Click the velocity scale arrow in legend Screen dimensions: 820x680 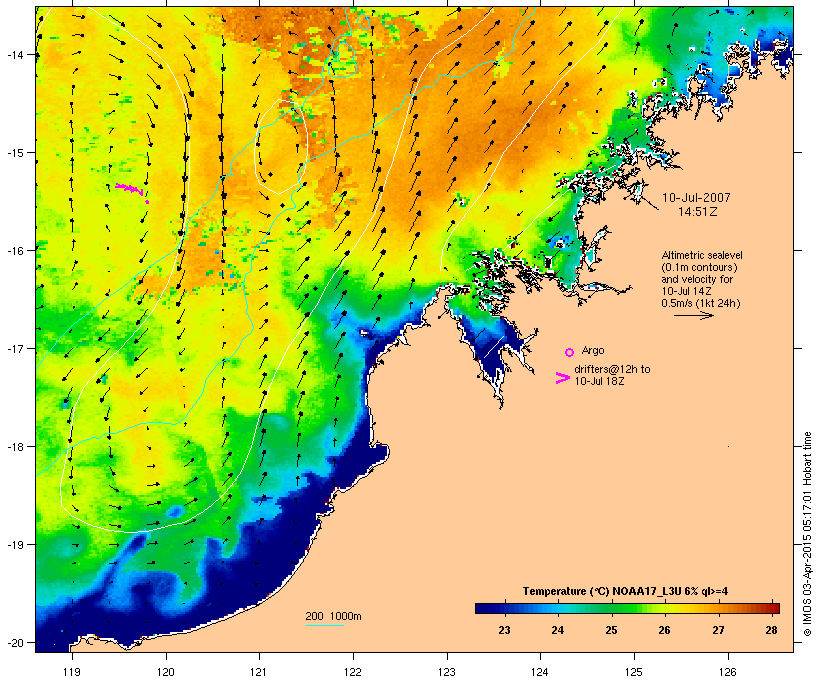pos(693,315)
